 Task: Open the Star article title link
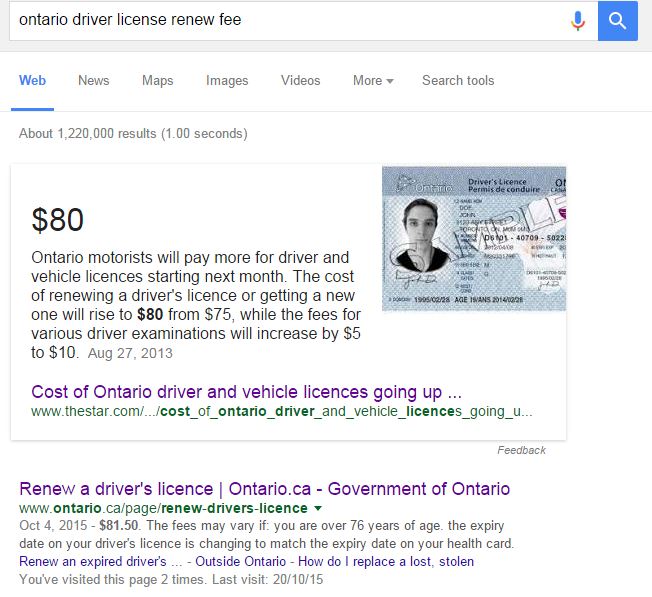(x=246, y=392)
